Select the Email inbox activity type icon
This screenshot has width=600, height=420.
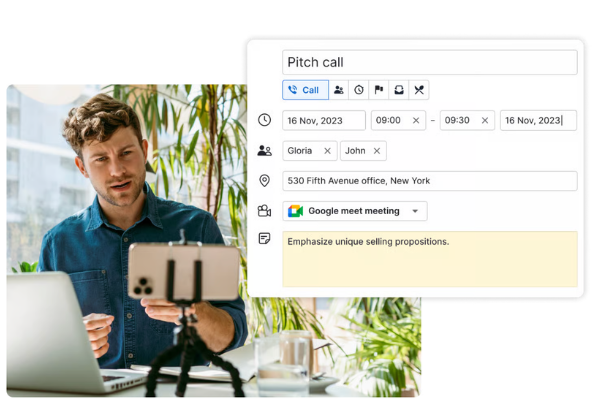coord(399,90)
